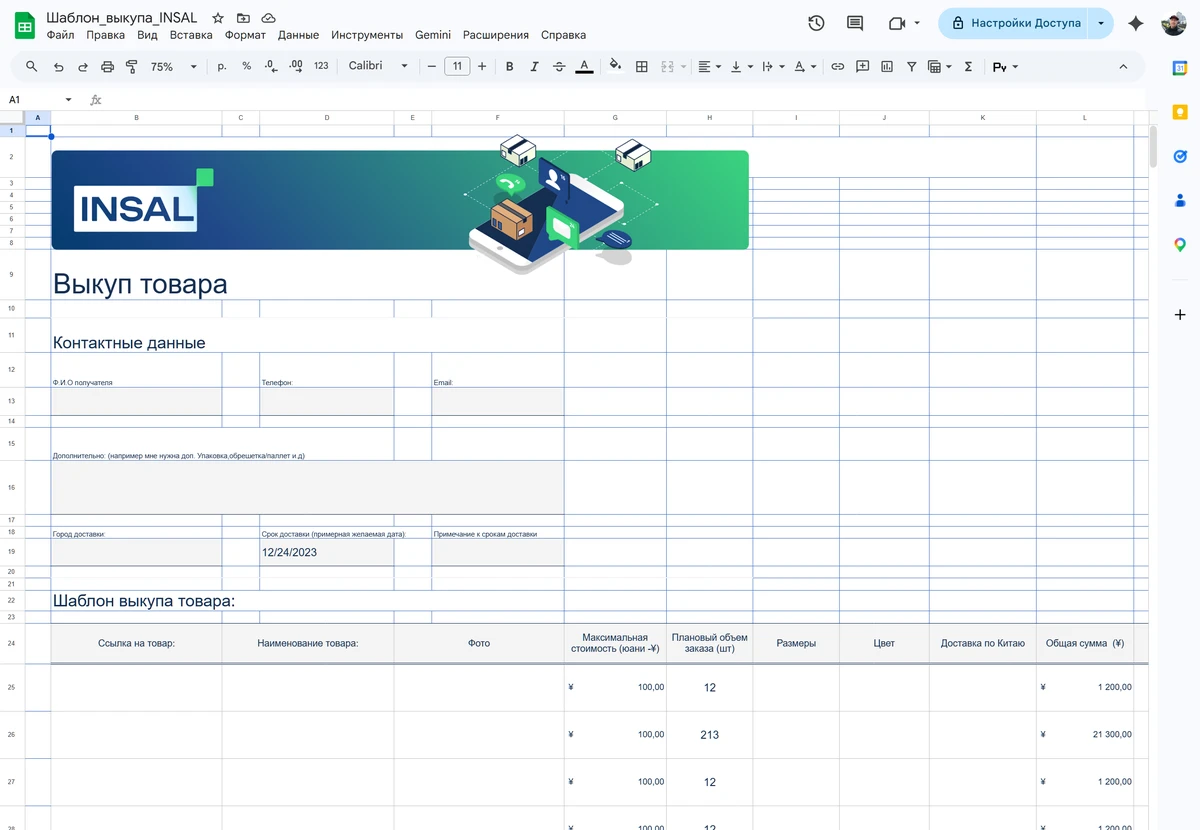Screen dimensions: 1200x830
Task: Open the Вставка menu
Action: click(191, 35)
